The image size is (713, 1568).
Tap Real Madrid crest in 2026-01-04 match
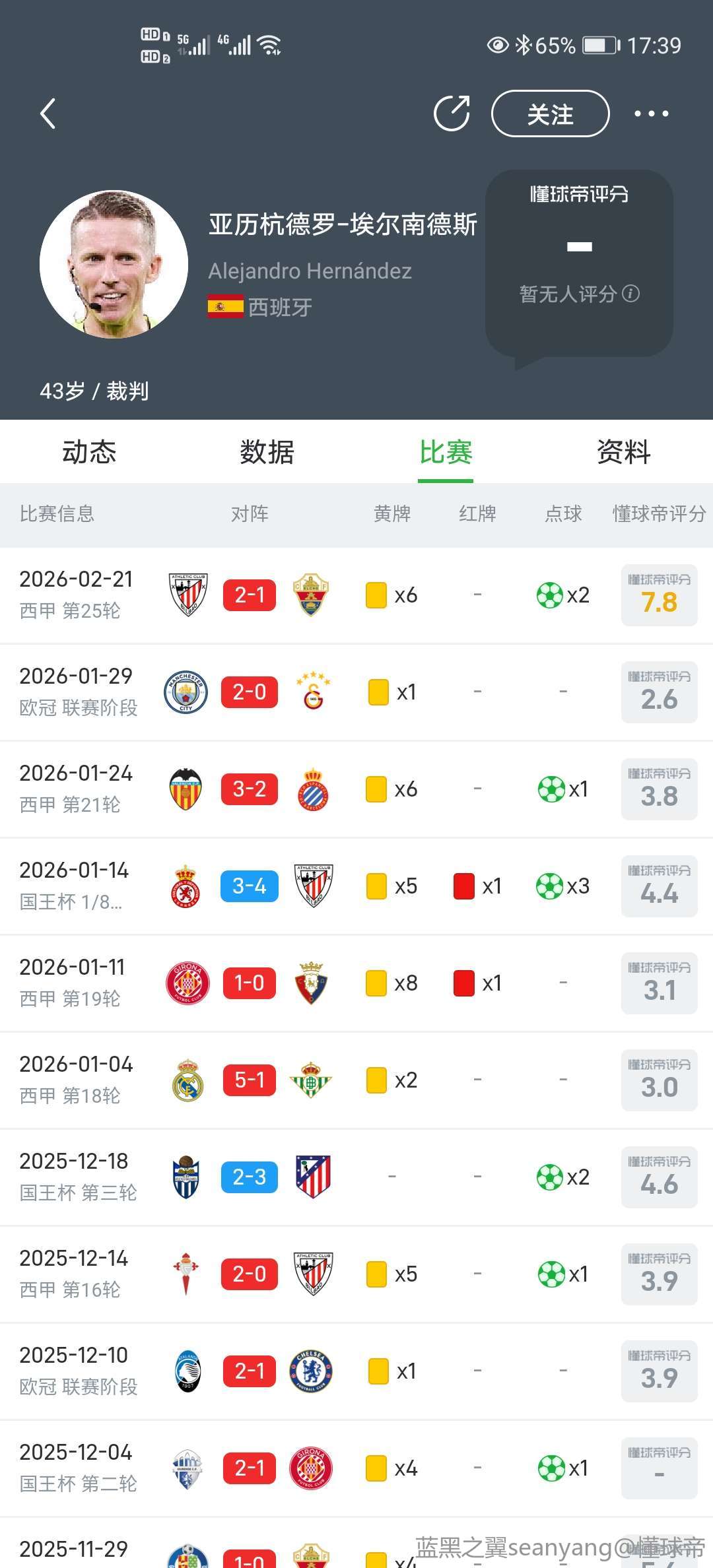click(x=187, y=1080)
